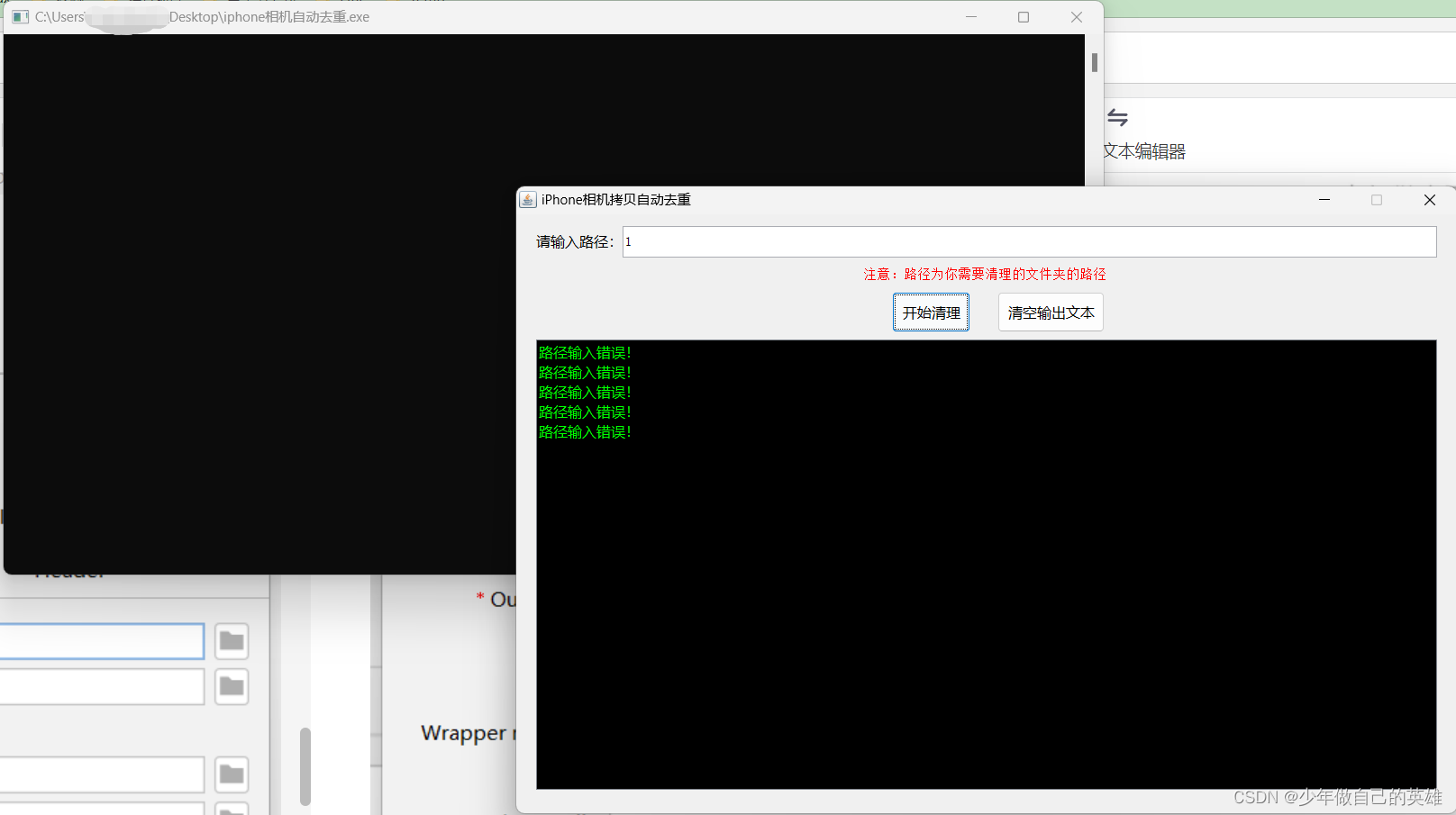Click the background panel's vertical scrollbar thumb
1456x815 pixels.
tap(305, 766)
